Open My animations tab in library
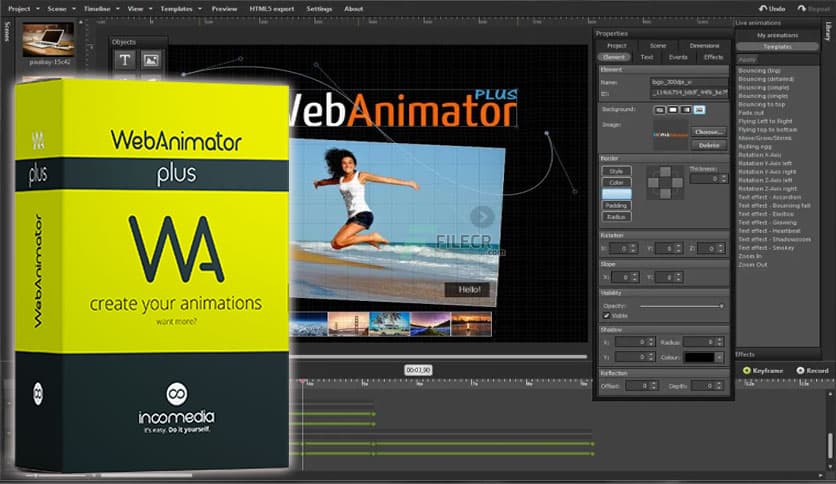This screenshot has width=836, height=484. click(777, 35)
